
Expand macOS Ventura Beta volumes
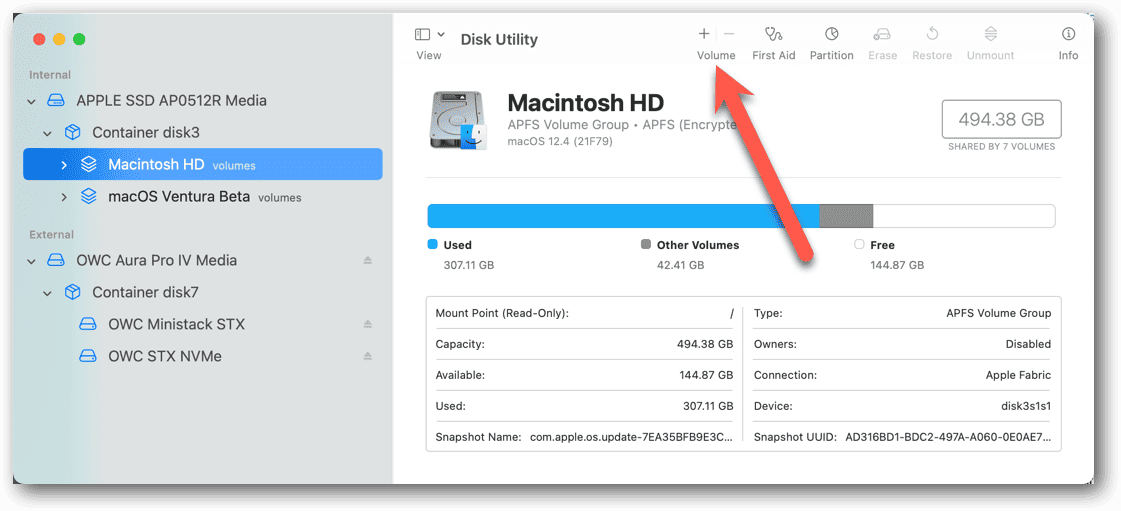(64, 197)
